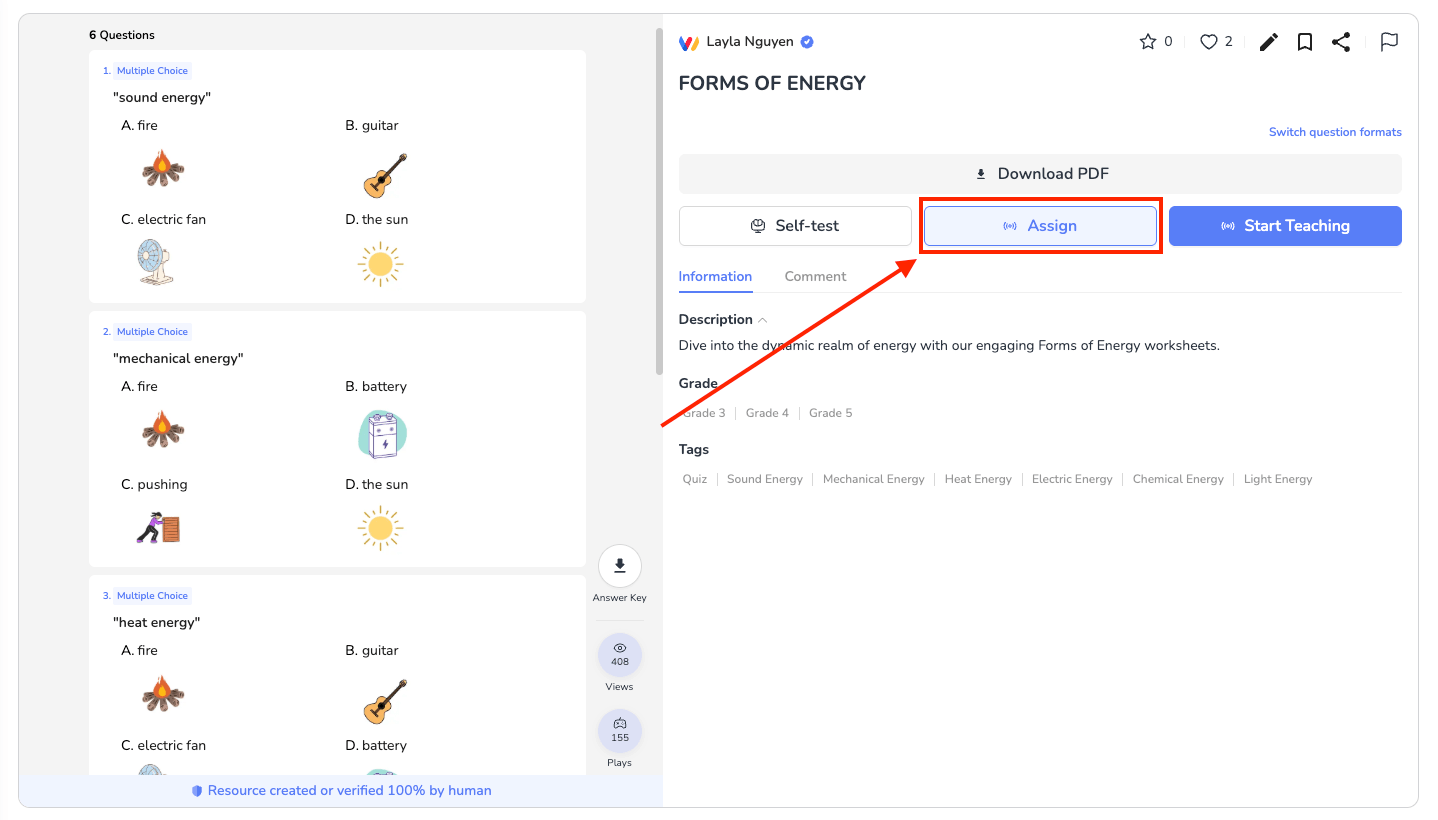Screen dimensions: 1438x820
Task: Select the verified badge next to Layla Nguyen
Action: point(806,41)
